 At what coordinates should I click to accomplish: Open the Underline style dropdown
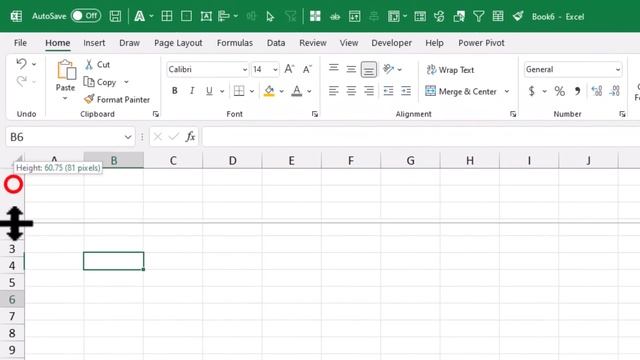point(222,91)
